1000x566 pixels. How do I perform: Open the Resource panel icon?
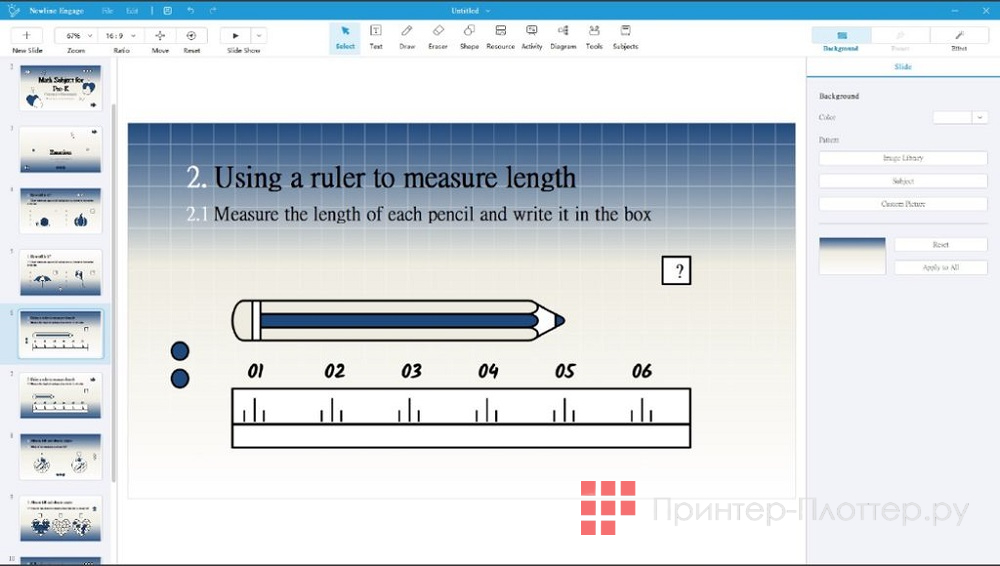click(x=500, y=36)
